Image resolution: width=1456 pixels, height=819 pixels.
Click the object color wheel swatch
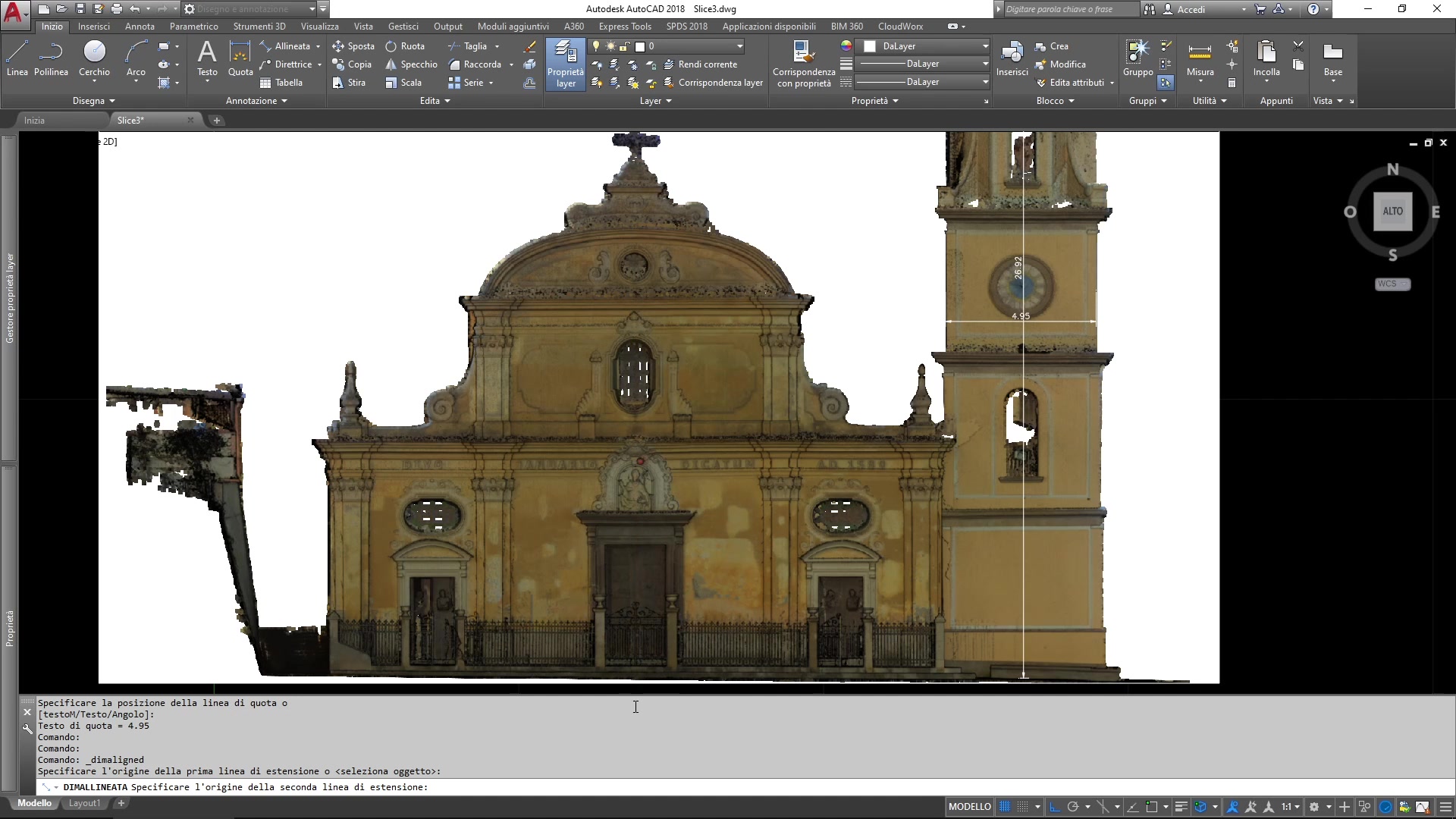[x=846, y=46]
